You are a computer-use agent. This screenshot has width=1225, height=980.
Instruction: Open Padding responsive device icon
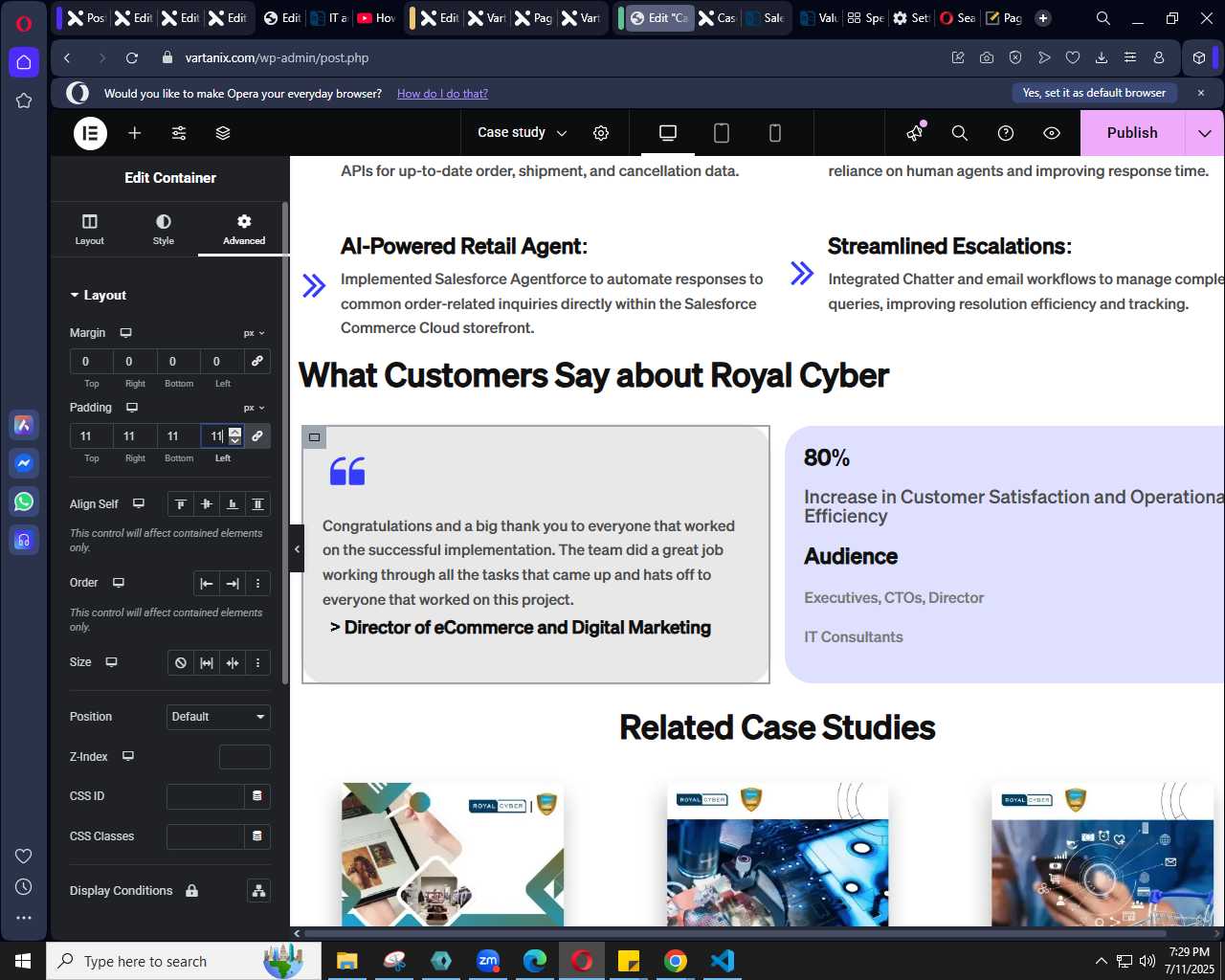coord(132,408)
